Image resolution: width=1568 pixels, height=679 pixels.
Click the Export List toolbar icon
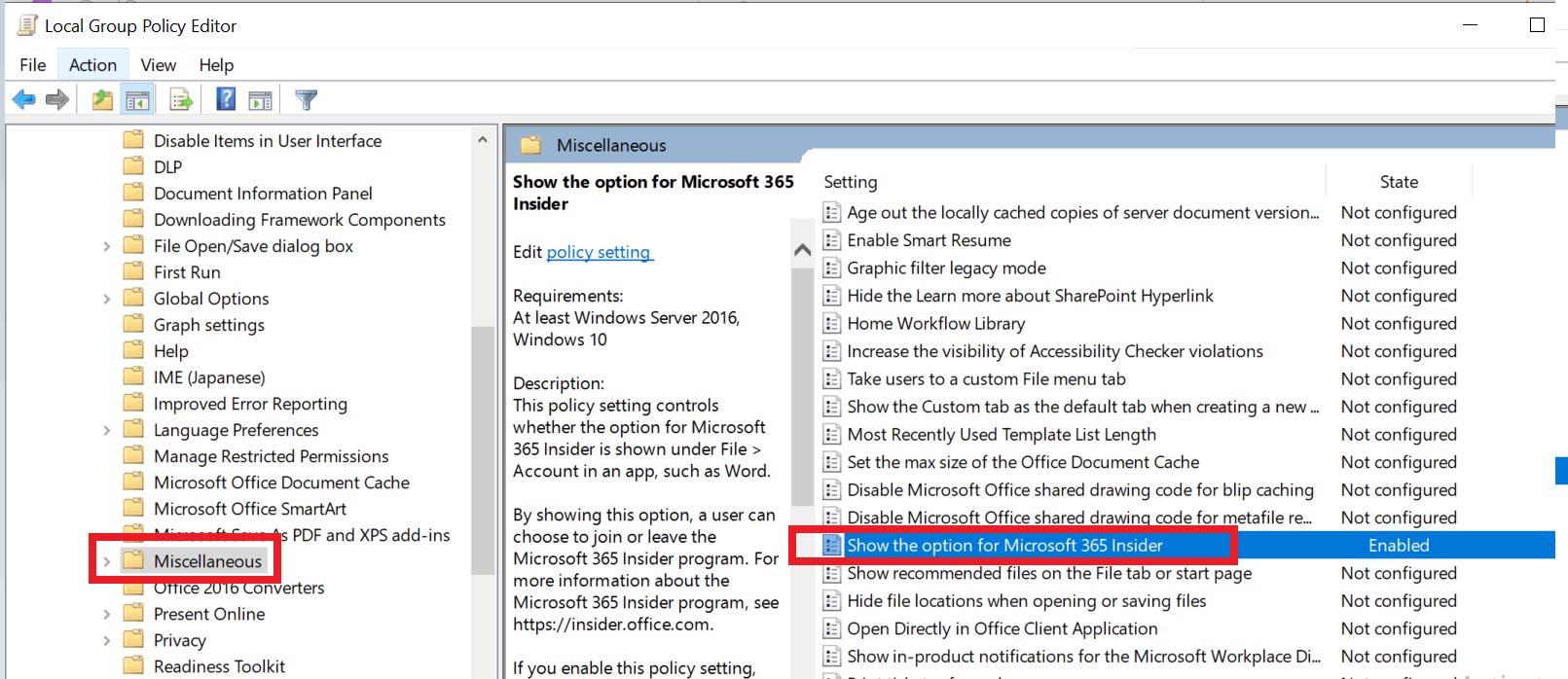pos(181,99)
